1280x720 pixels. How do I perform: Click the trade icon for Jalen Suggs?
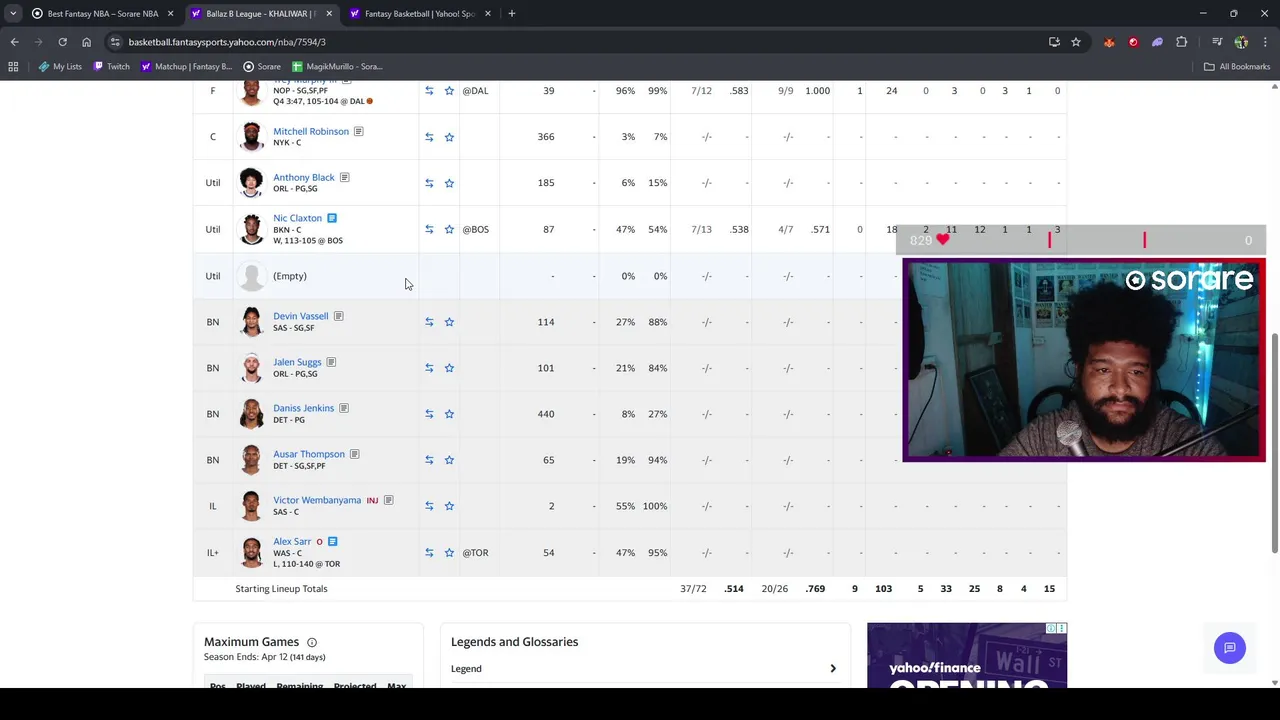click(x=429, y=368)
